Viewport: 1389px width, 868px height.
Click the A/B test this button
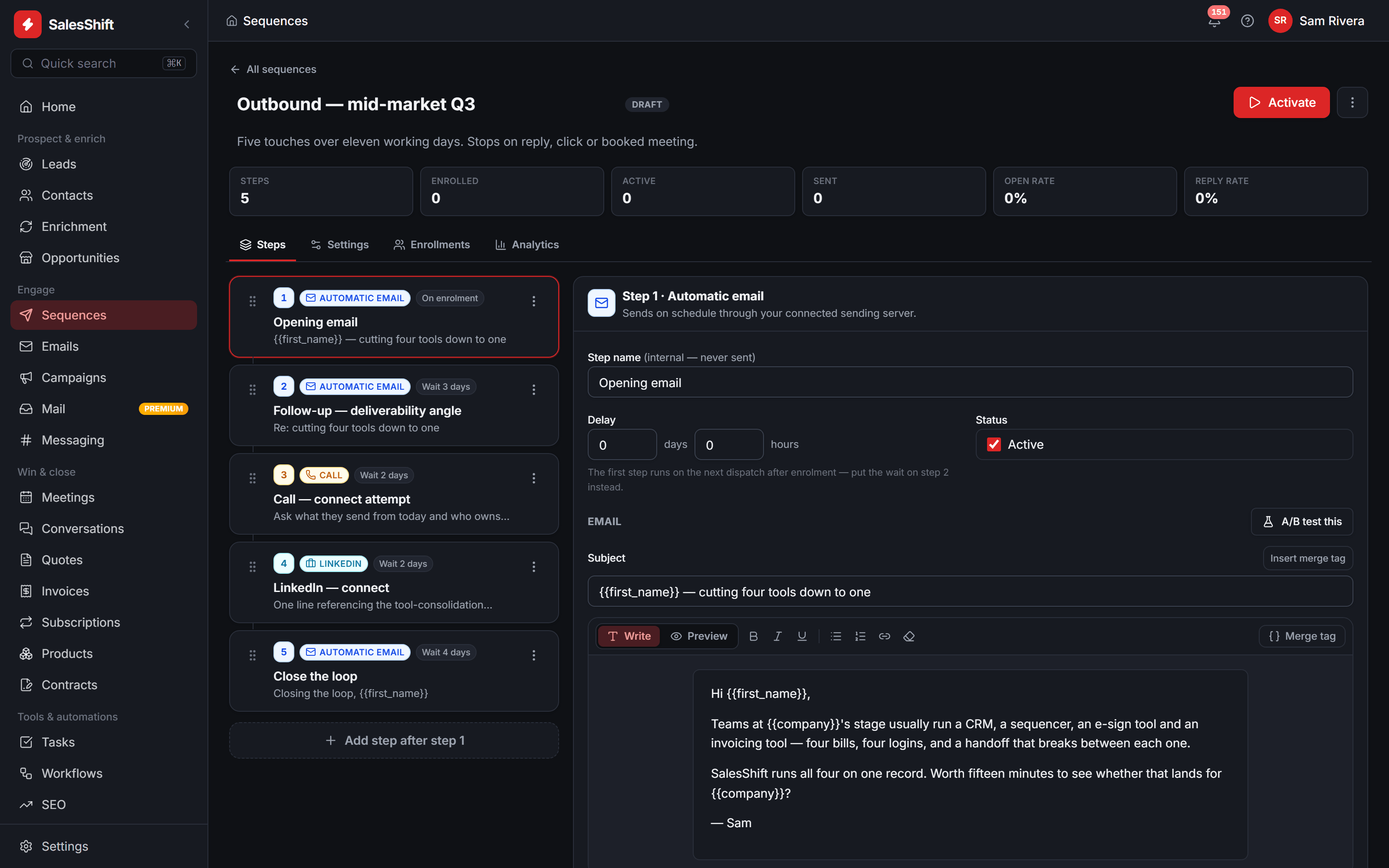(x=1302, y=521)
